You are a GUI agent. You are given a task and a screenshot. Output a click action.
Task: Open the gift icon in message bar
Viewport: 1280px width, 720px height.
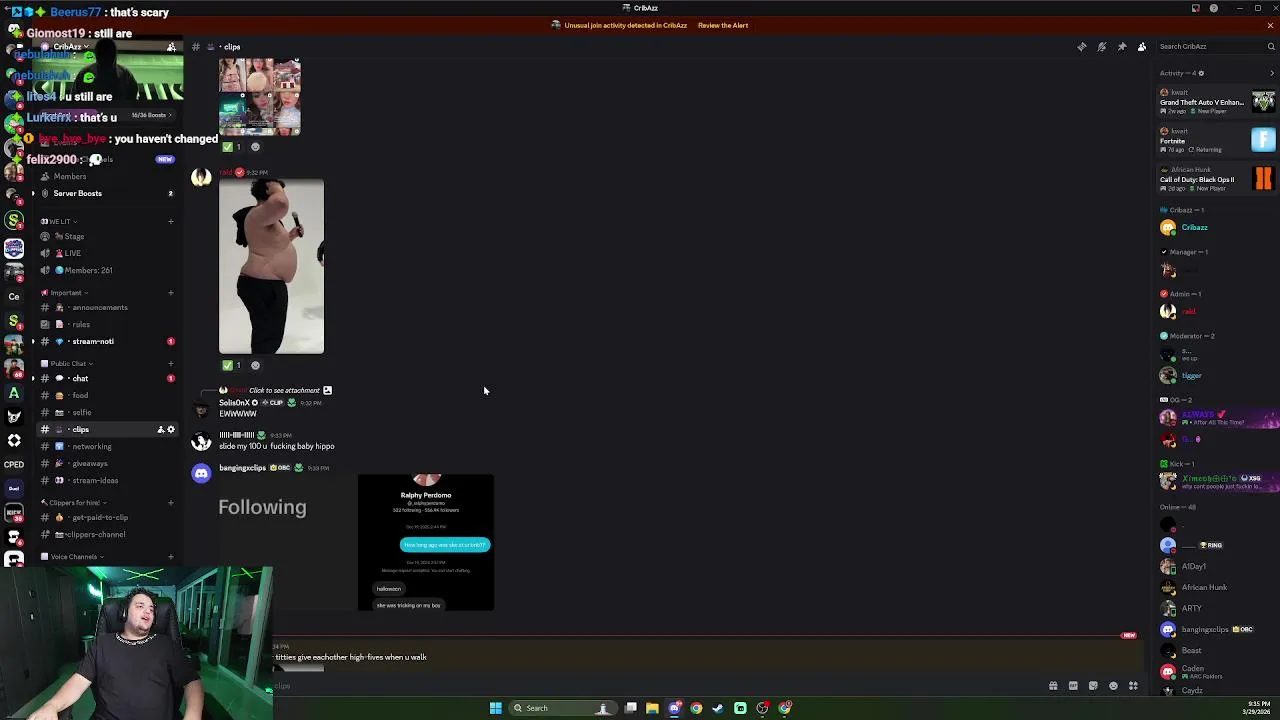pyautogui.click(x=1053, y=686)
